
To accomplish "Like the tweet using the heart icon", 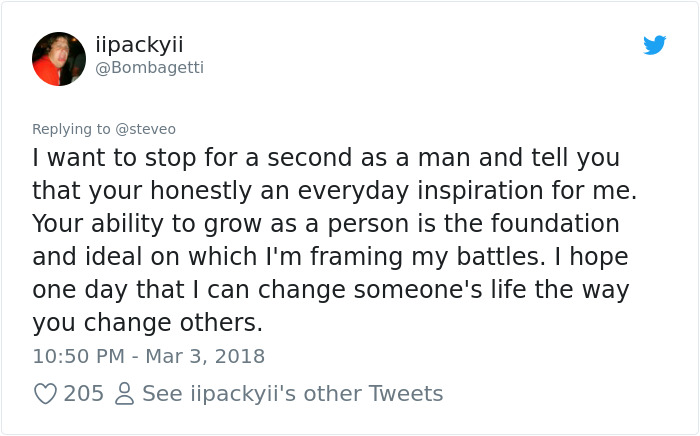I will (45, 394).
